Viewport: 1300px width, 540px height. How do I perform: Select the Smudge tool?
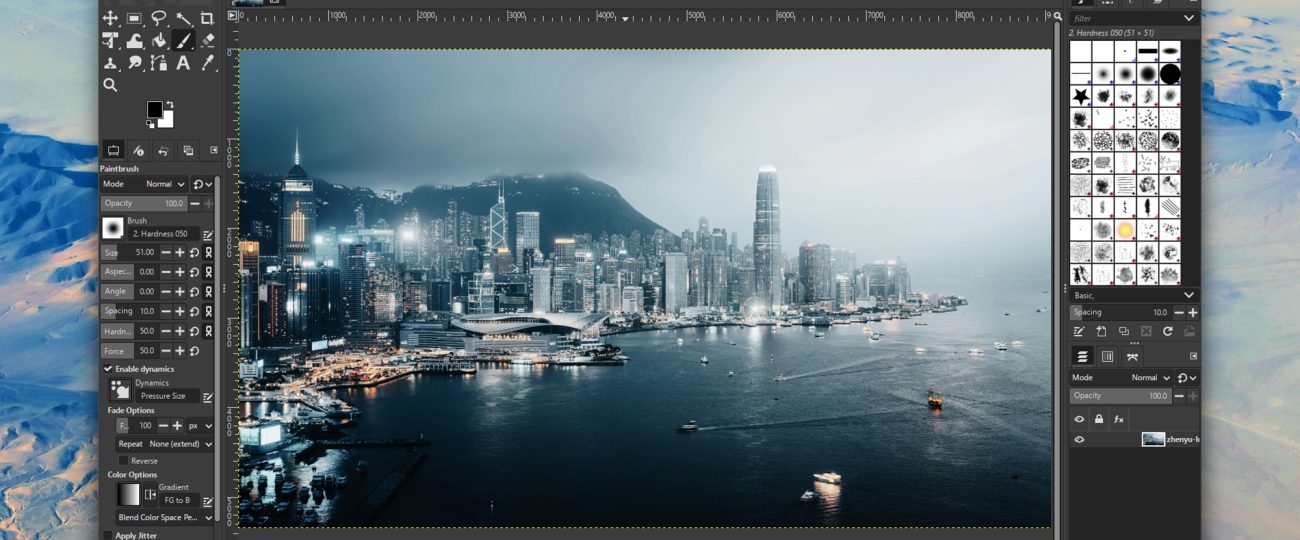click(134, 63)
